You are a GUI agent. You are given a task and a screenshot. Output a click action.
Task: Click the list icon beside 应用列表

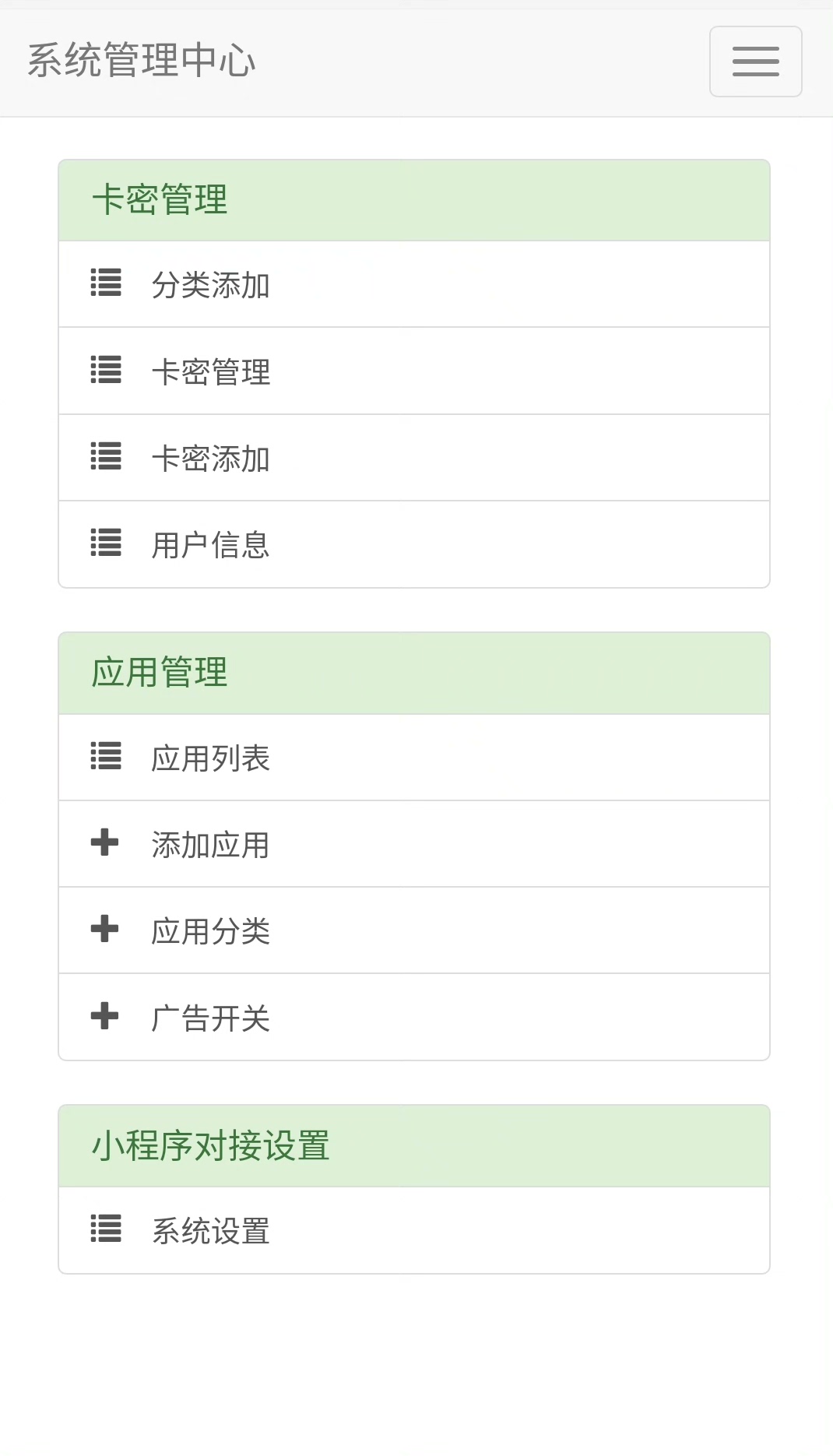coord(106,756)
